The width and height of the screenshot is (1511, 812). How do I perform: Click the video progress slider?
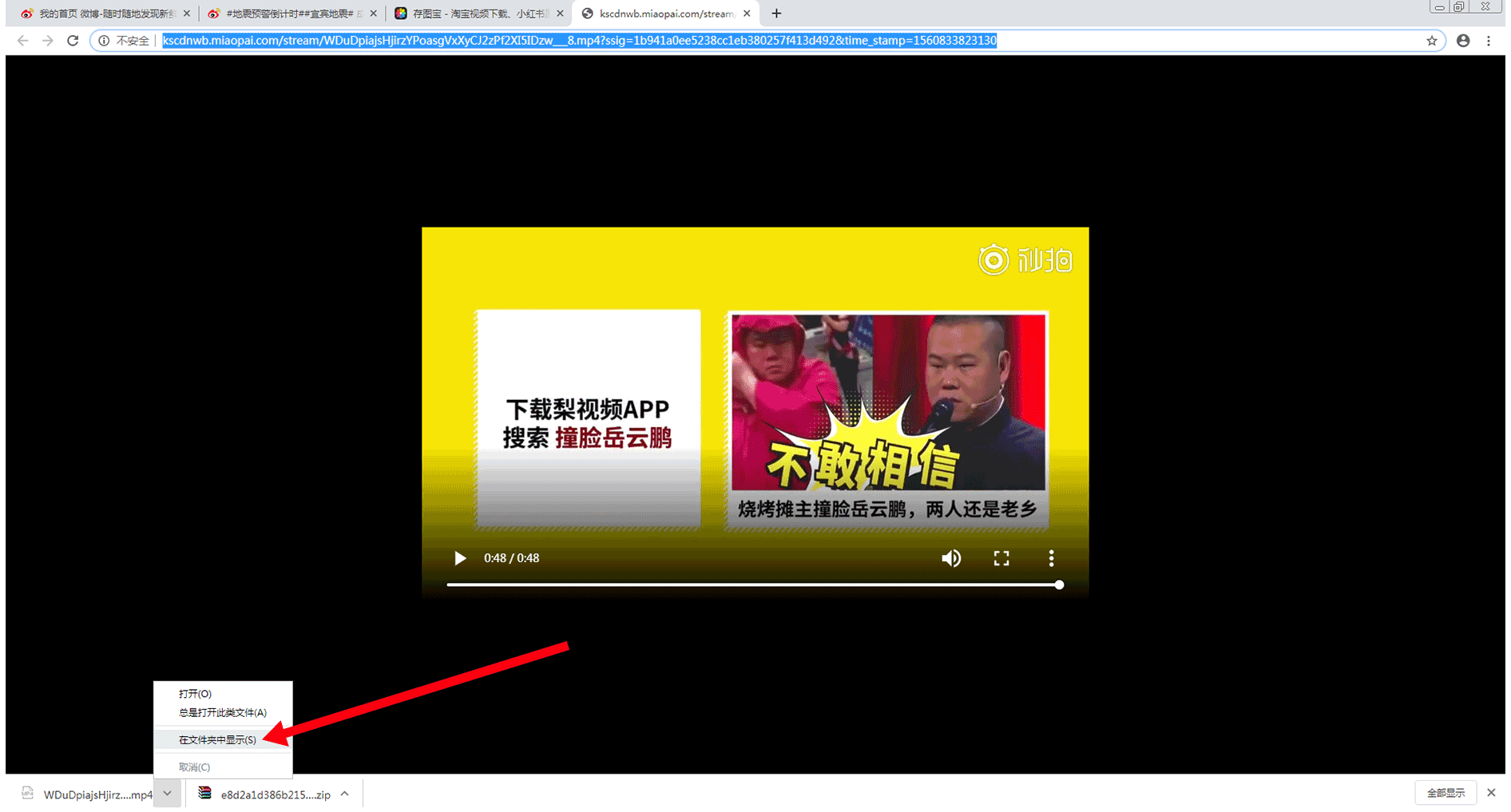pos(752,585)
